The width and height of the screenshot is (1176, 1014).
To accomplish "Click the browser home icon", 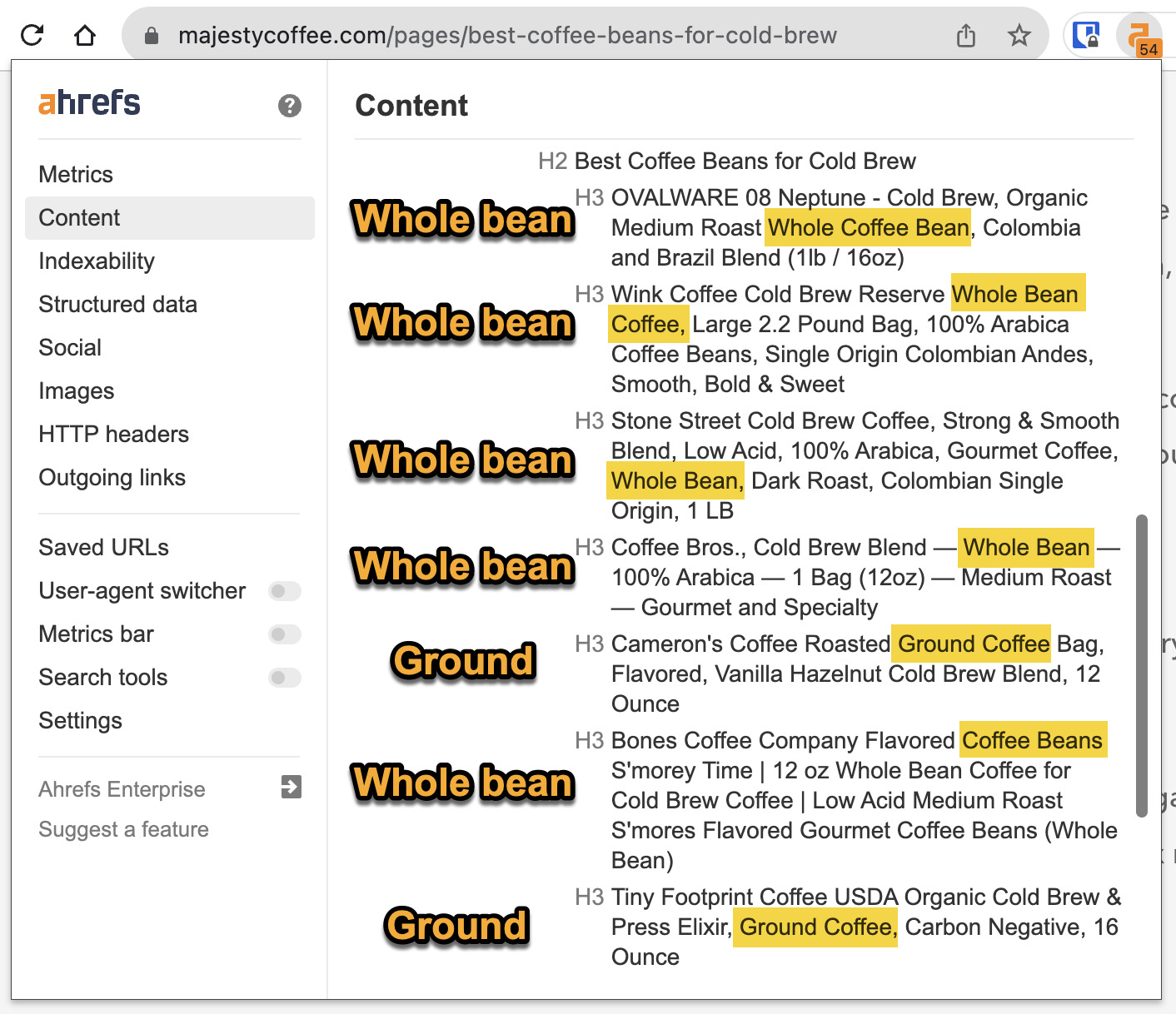I will 84,35.
